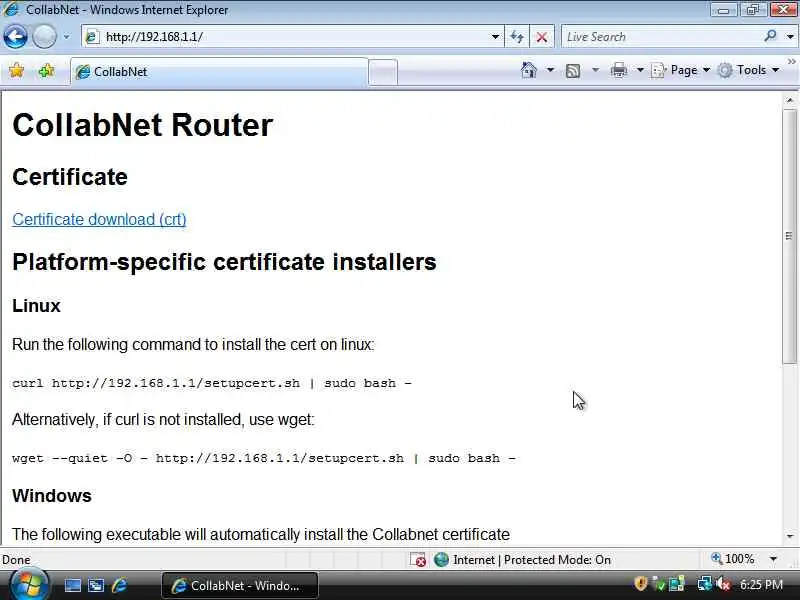Click the green arrow tray icon
Image resolution: width=800 pixels, height=600 pixels.
[x=659, y=583]
